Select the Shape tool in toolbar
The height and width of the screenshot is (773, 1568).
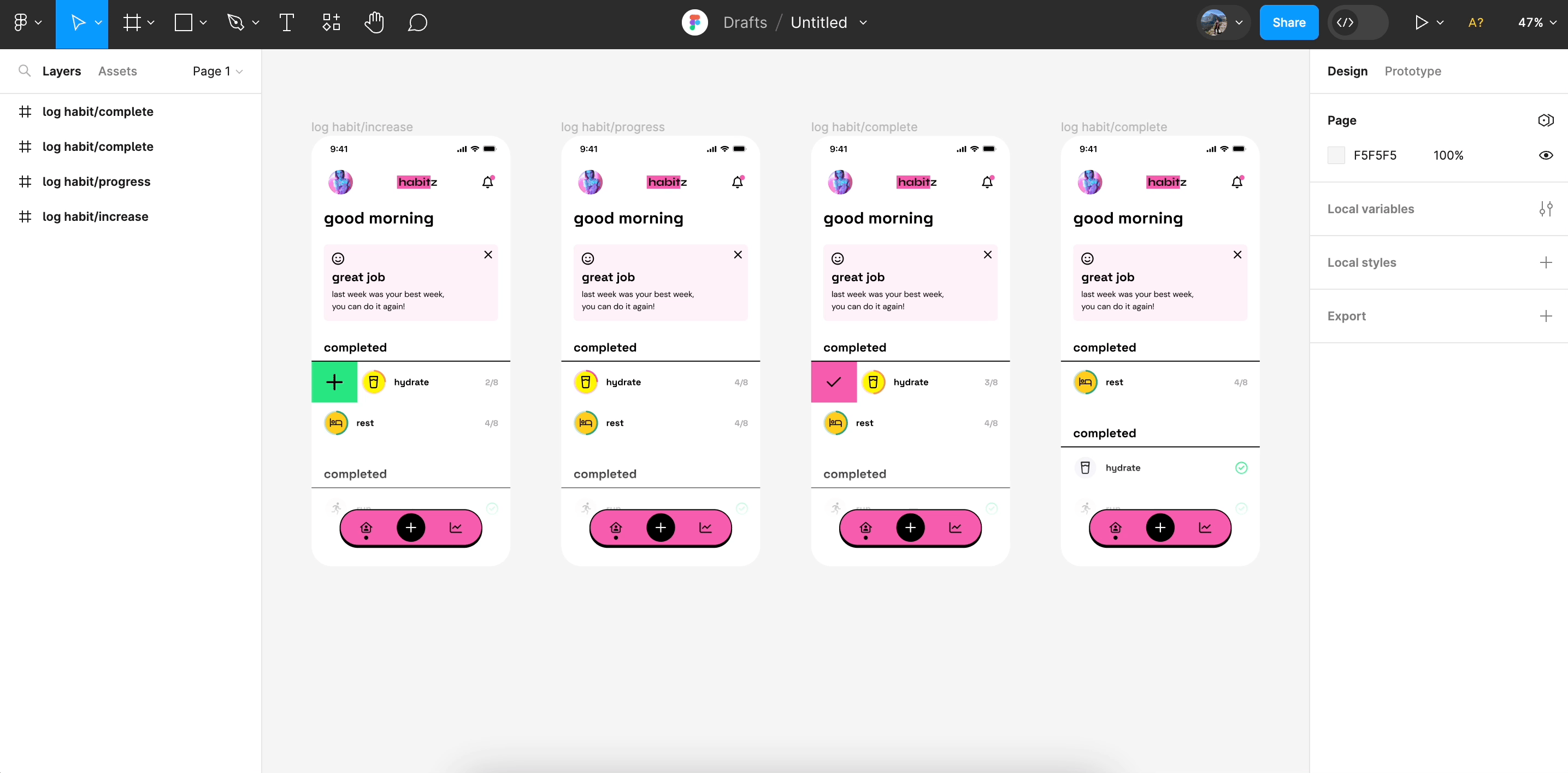click(183, 22)
